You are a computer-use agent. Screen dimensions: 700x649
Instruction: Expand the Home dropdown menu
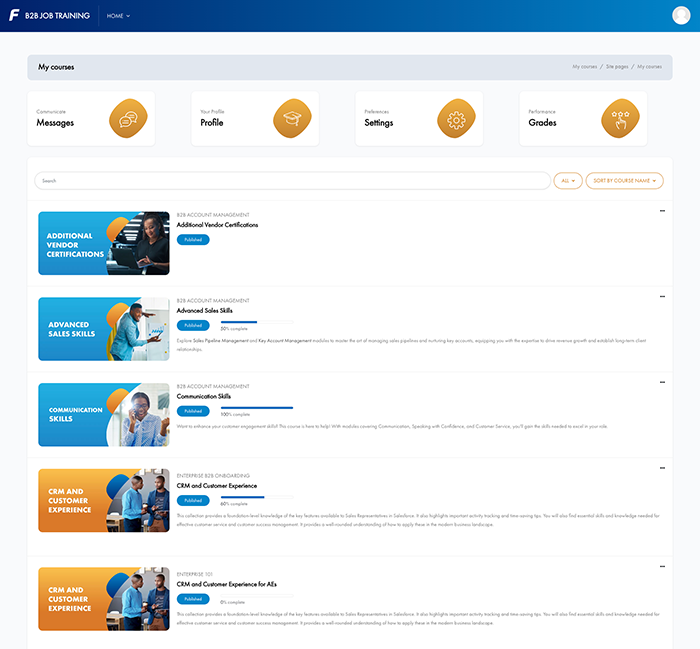point(118,16)
